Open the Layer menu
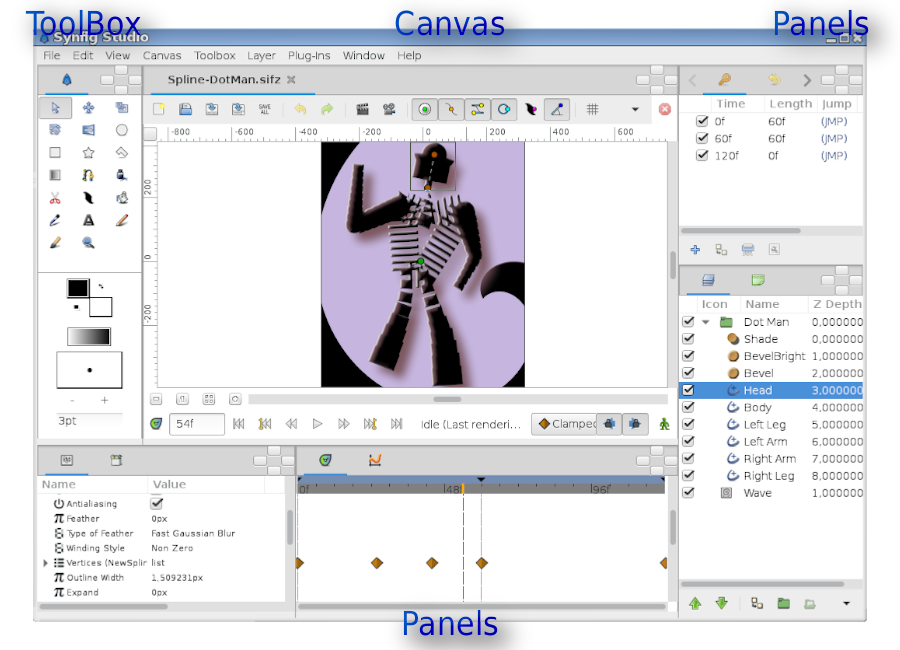This screenshot has width=900, height=650. coord(260,55)
